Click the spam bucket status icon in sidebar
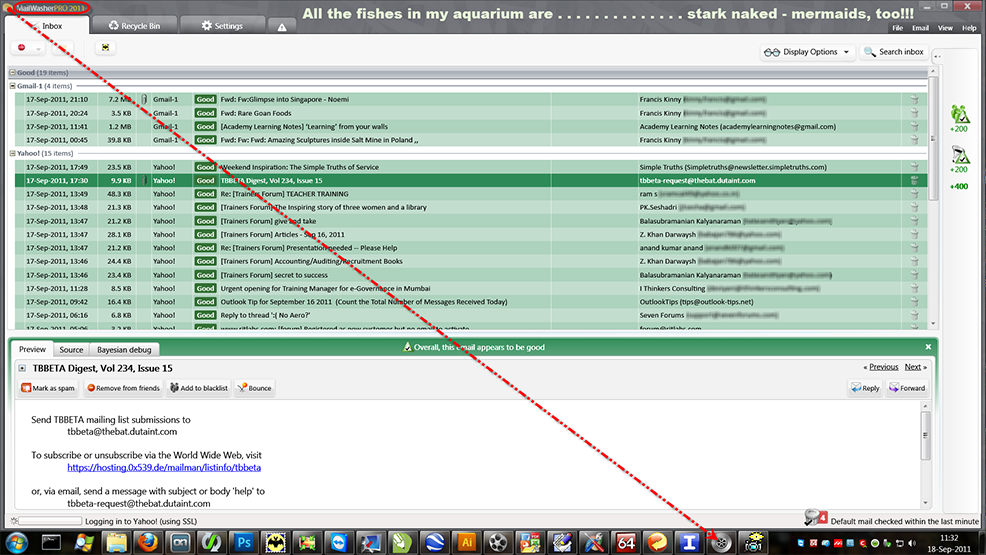 960,155
